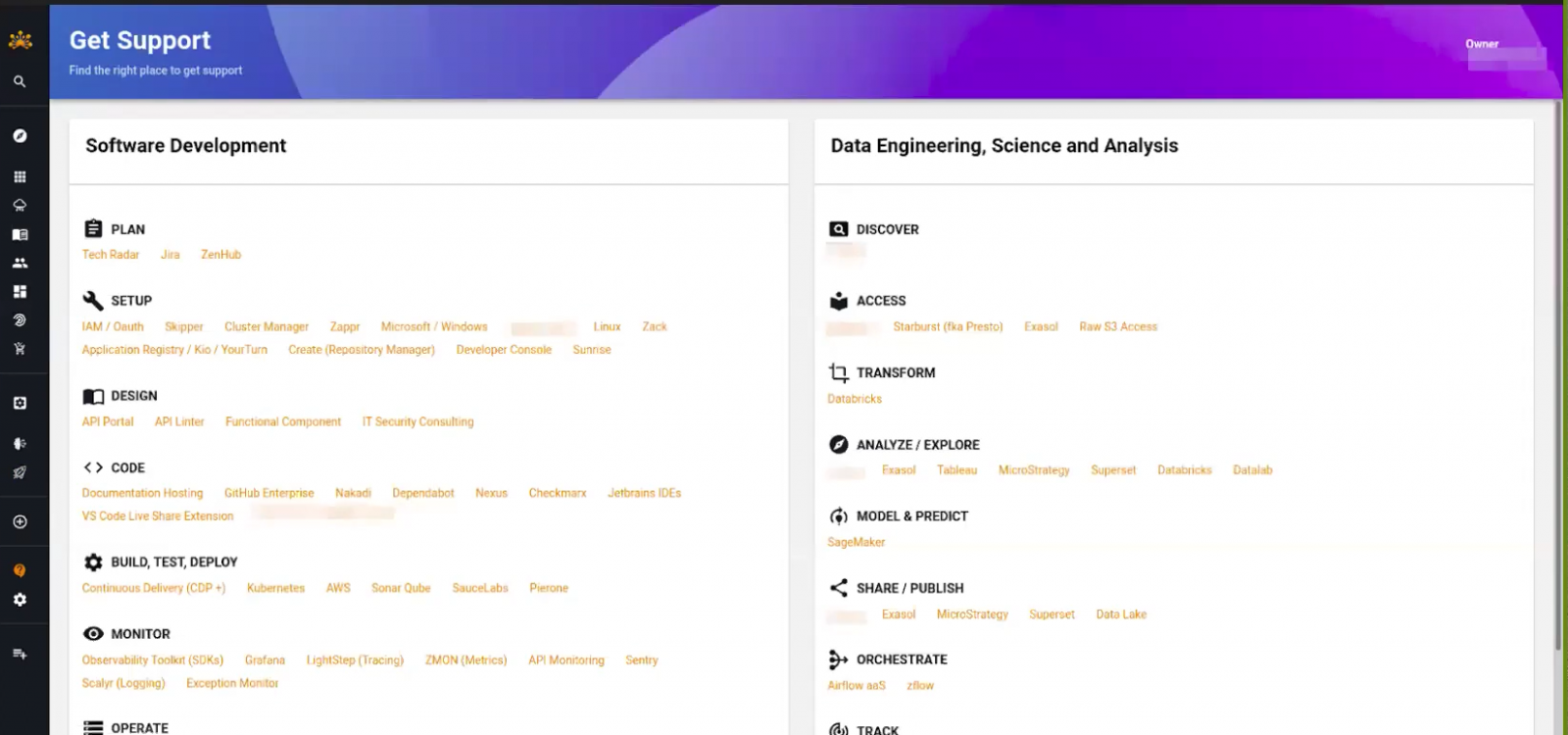Open the Grafana monitoring link
Viewport: 1568px width, 735px height.
pyautogui.click(x=265, y=661)
